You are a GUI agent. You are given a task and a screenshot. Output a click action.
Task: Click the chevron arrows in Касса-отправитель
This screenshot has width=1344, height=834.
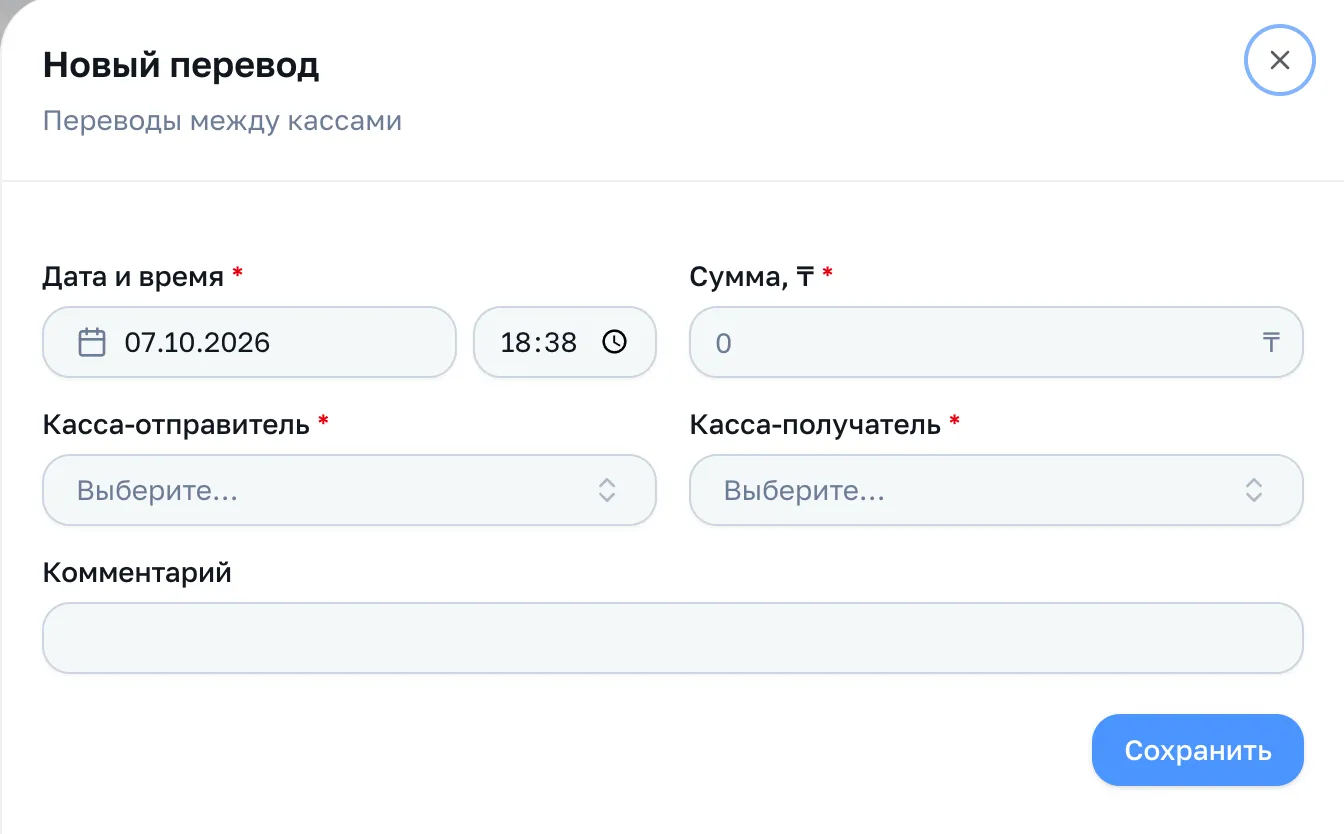tap(607, 490)
